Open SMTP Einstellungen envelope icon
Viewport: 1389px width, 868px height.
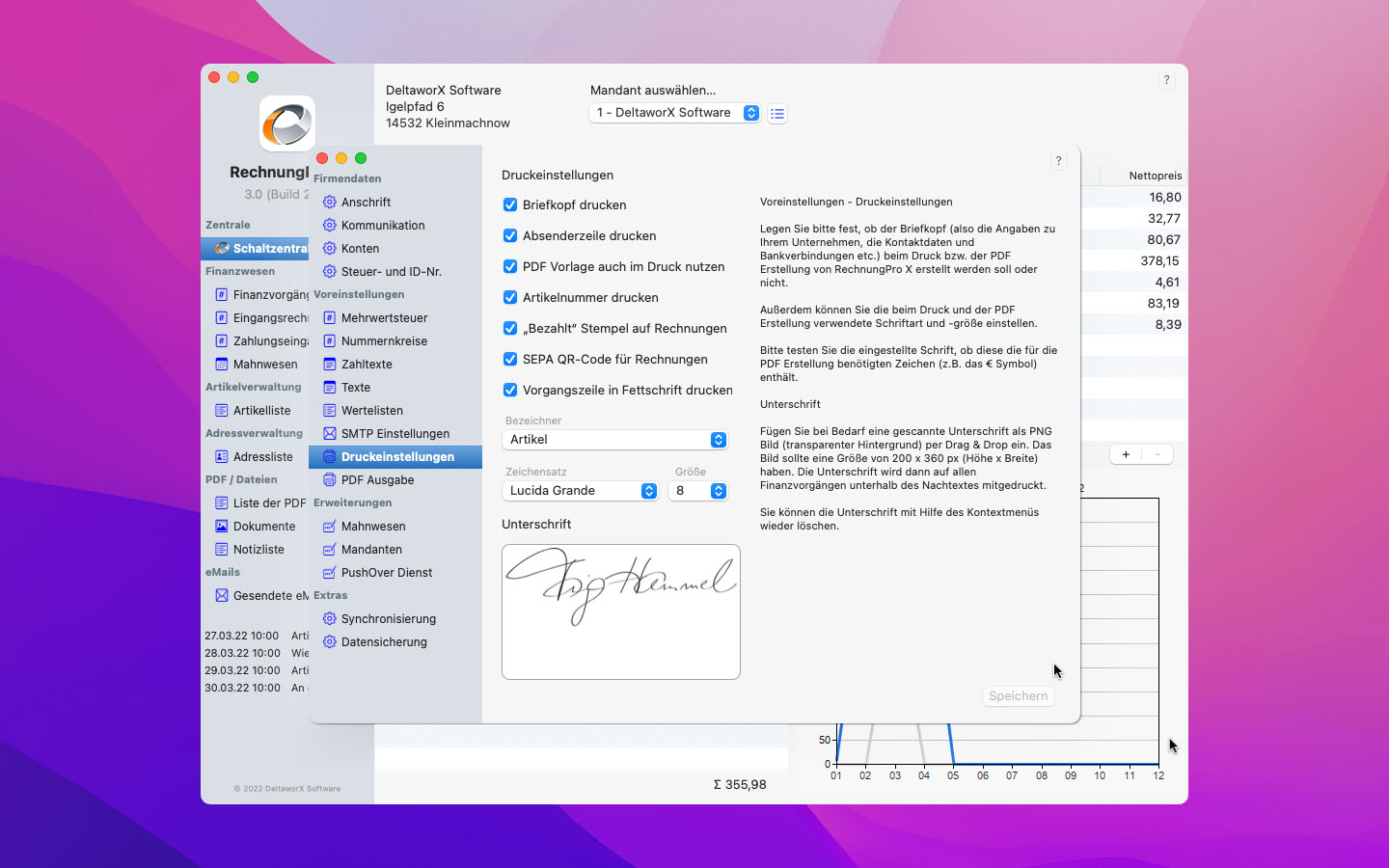click(x=329, y=434)
